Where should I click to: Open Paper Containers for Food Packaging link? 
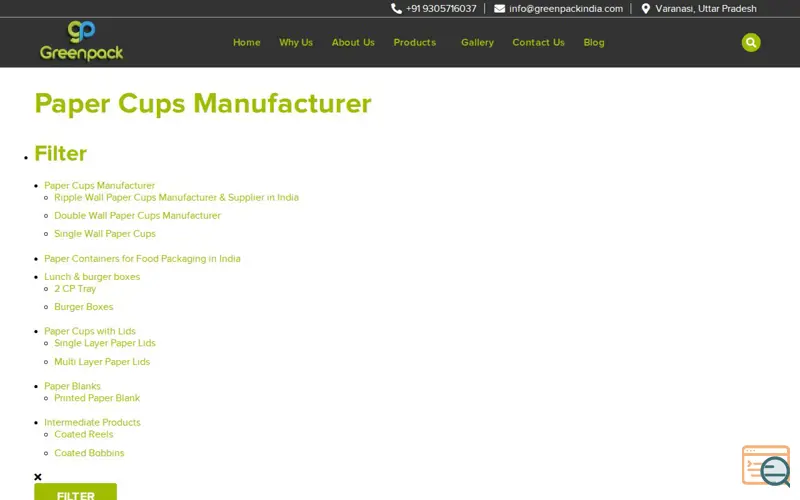(142, 259)
